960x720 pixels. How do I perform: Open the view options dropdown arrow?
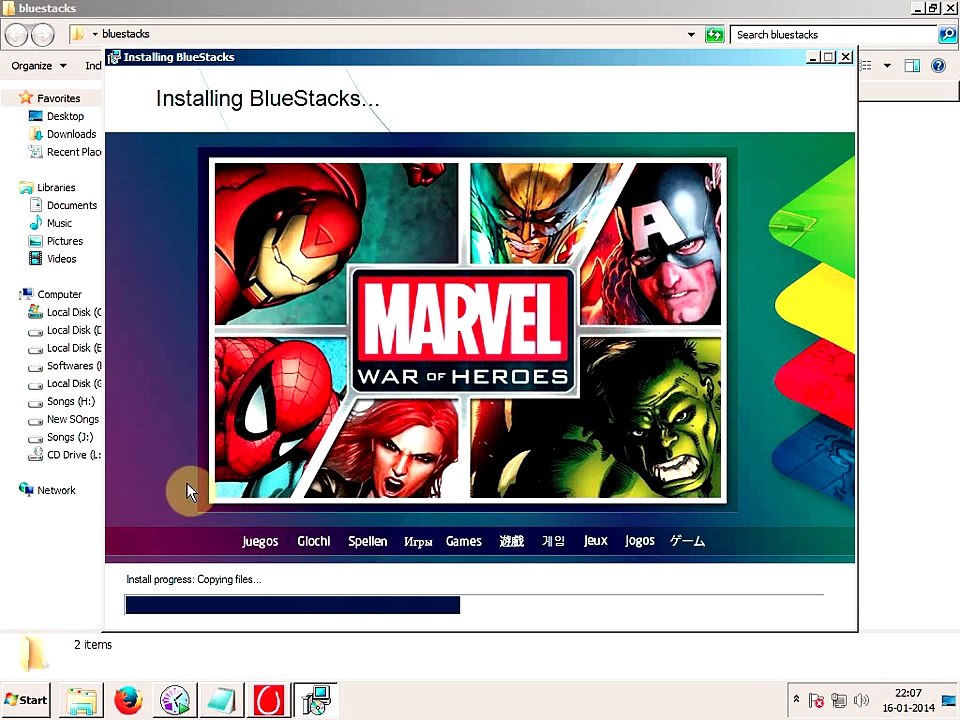[887, 66]
